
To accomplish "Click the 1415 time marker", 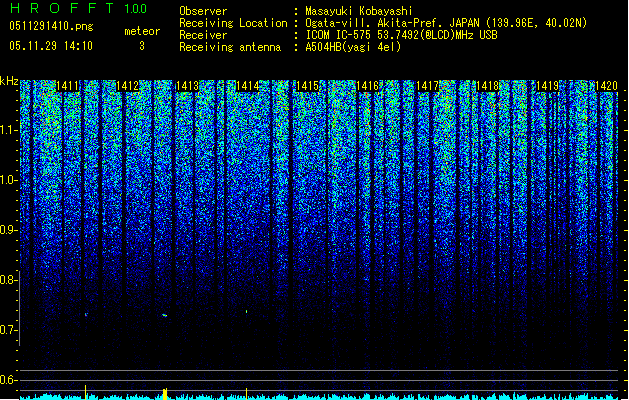I will point(307,86).
